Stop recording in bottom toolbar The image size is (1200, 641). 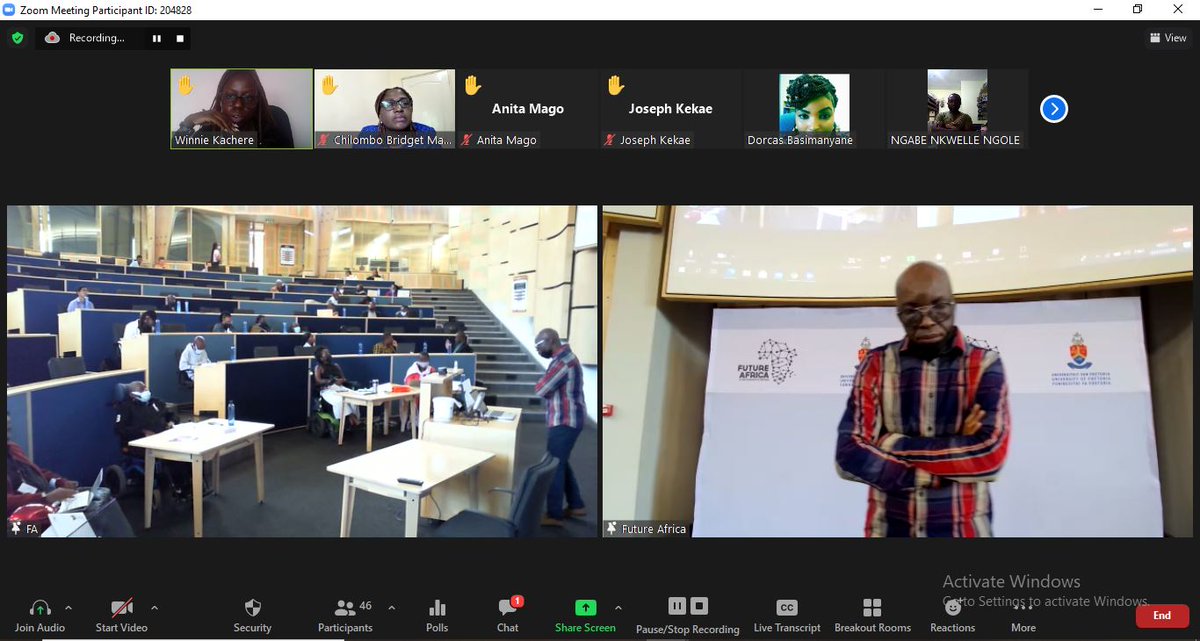tap(699, 606)
